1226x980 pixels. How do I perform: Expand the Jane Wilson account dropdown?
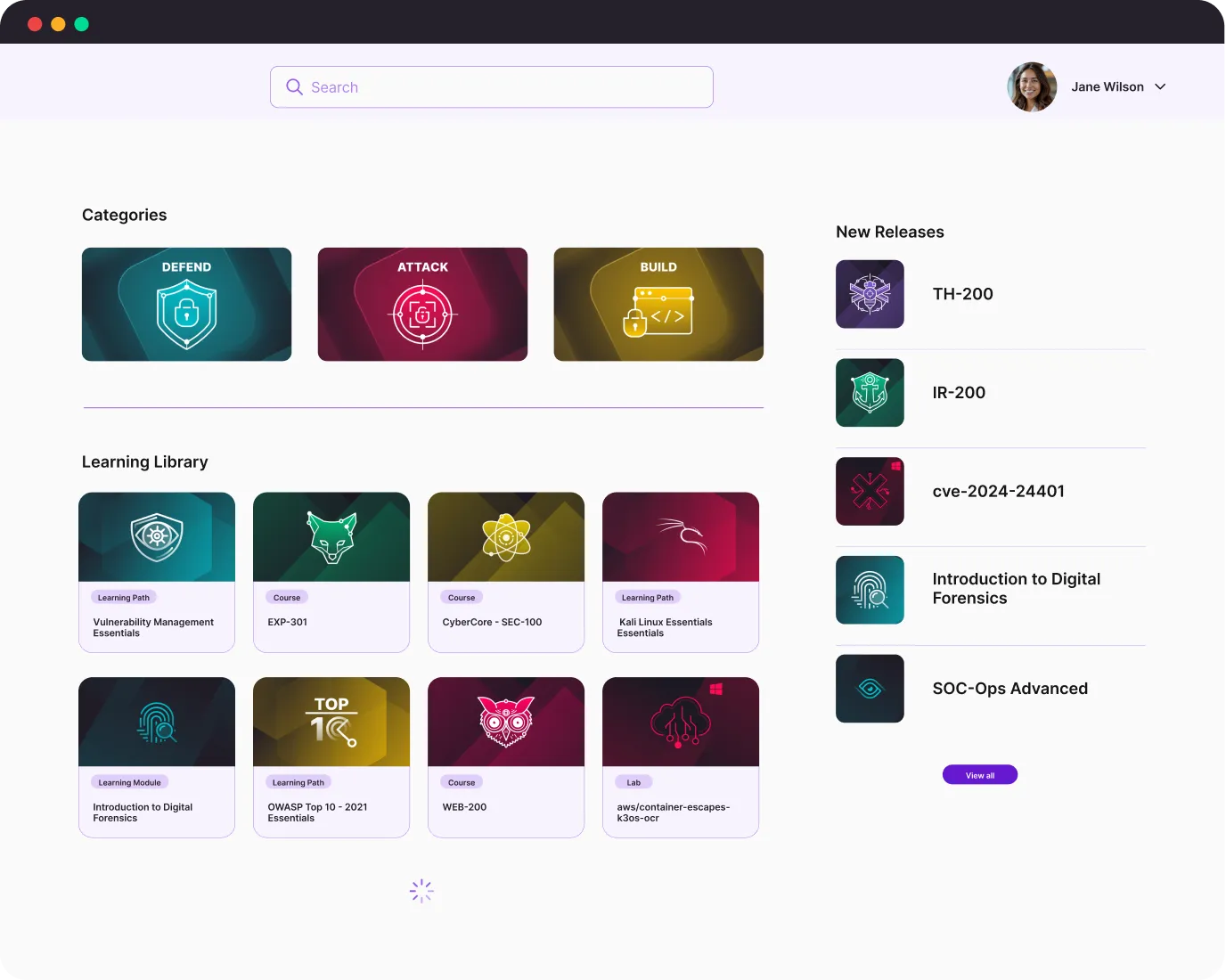[x=1160, y=87]
